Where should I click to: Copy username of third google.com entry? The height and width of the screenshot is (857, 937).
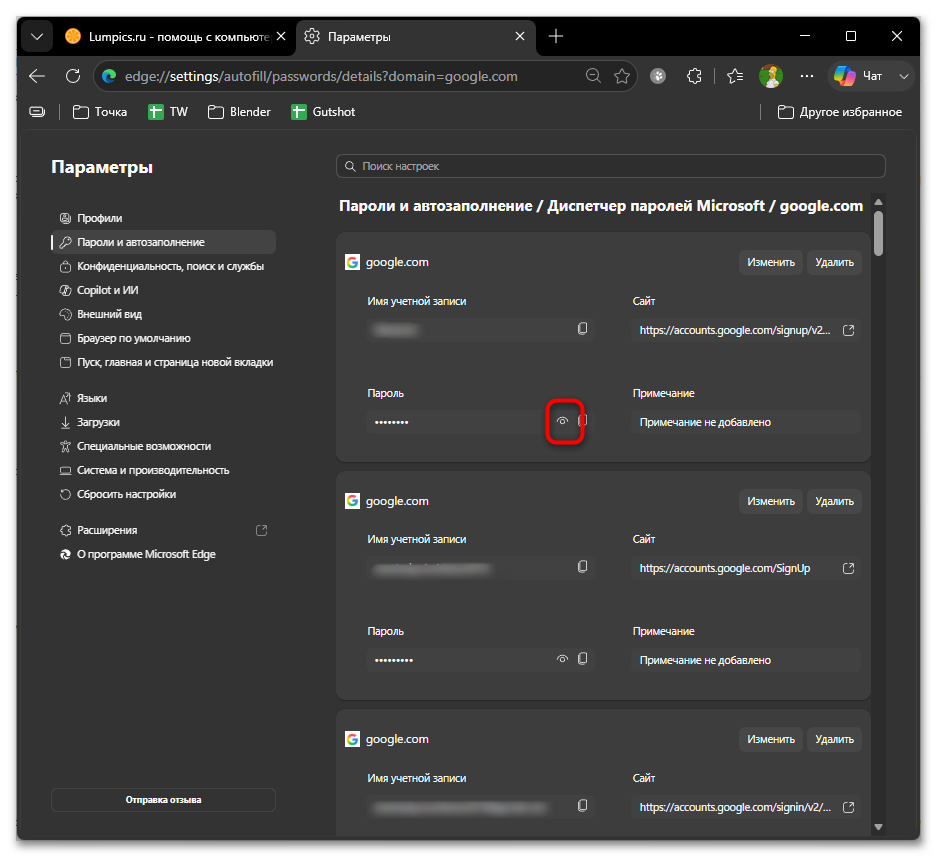583,806
